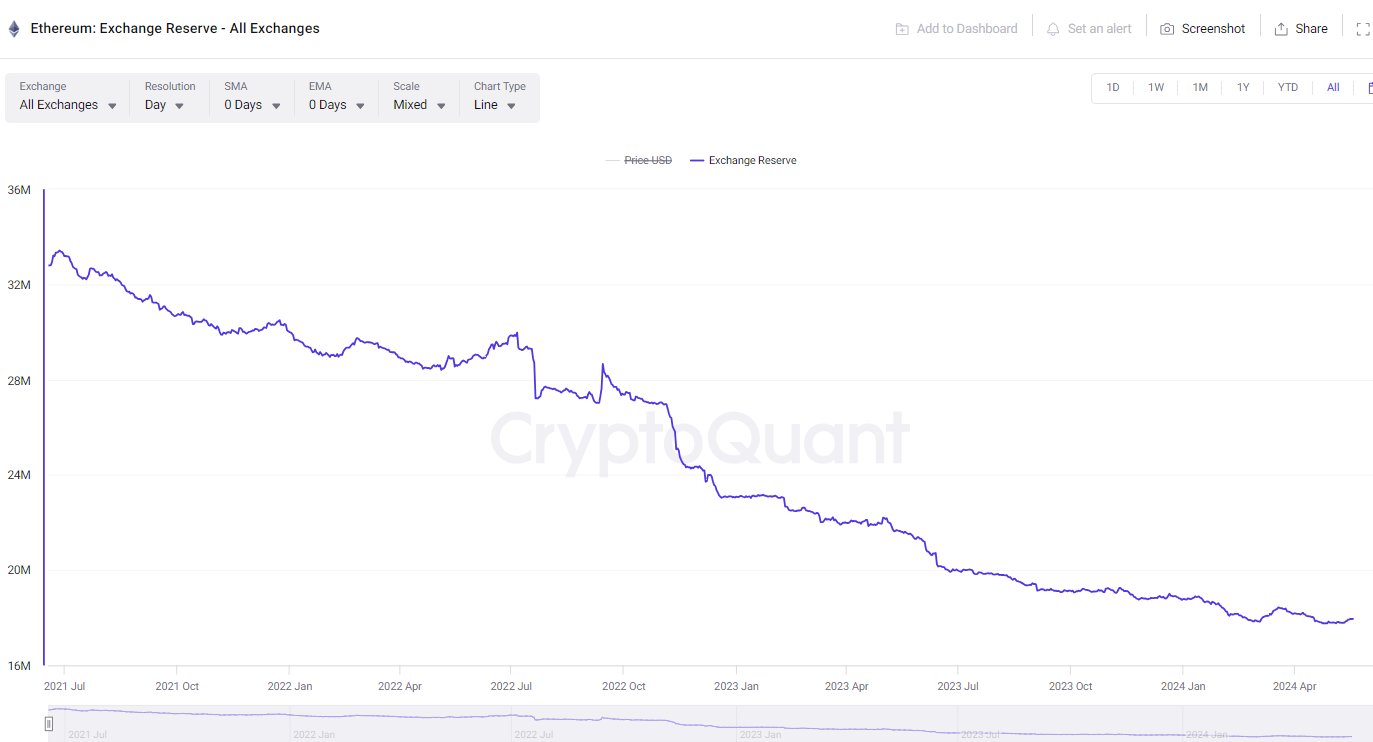Open the Scale Mixed dropdown
The height and width of the screenshot is (742, 1373).
click(x=419, y=105)
